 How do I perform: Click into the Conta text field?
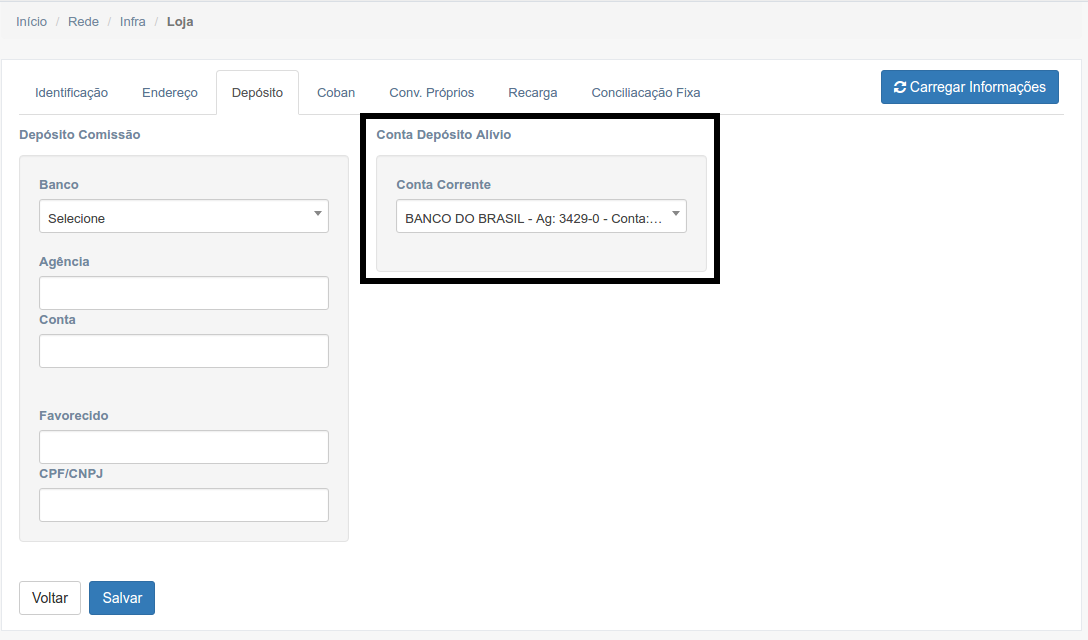pyautogui.click(x=184, y=351)
